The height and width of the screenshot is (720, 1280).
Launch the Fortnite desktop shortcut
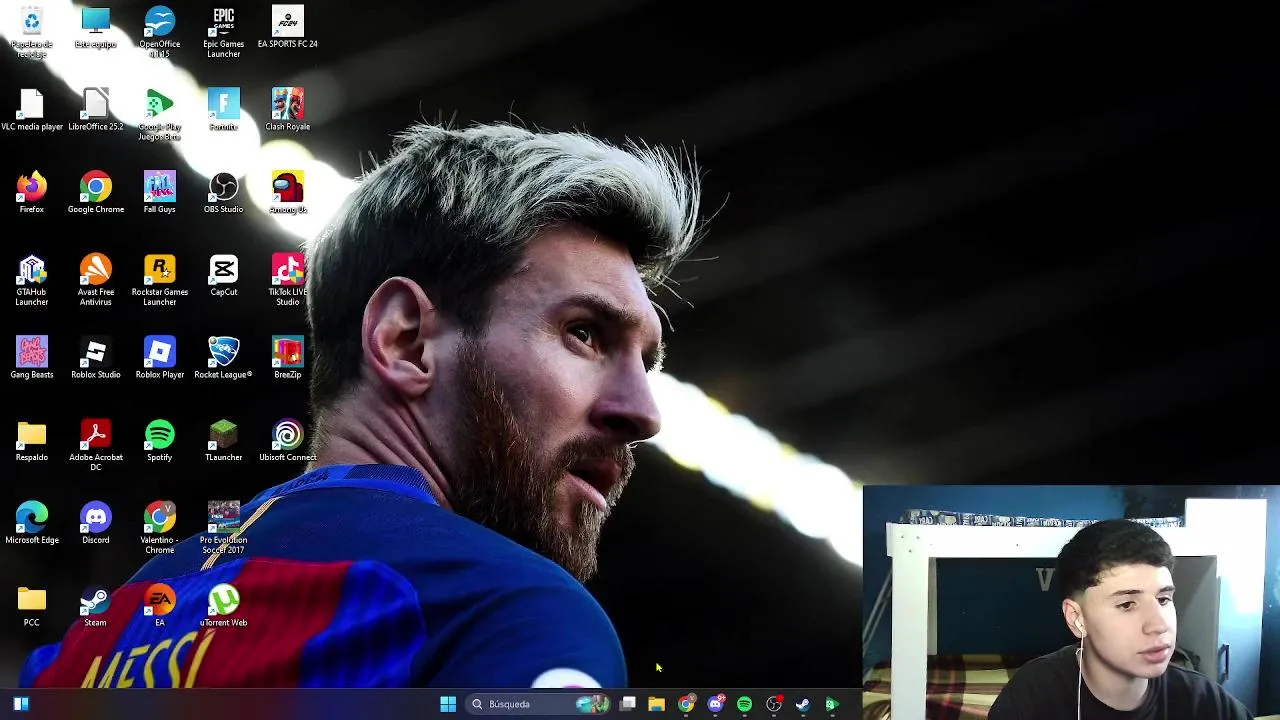click(x=224, y=110)
